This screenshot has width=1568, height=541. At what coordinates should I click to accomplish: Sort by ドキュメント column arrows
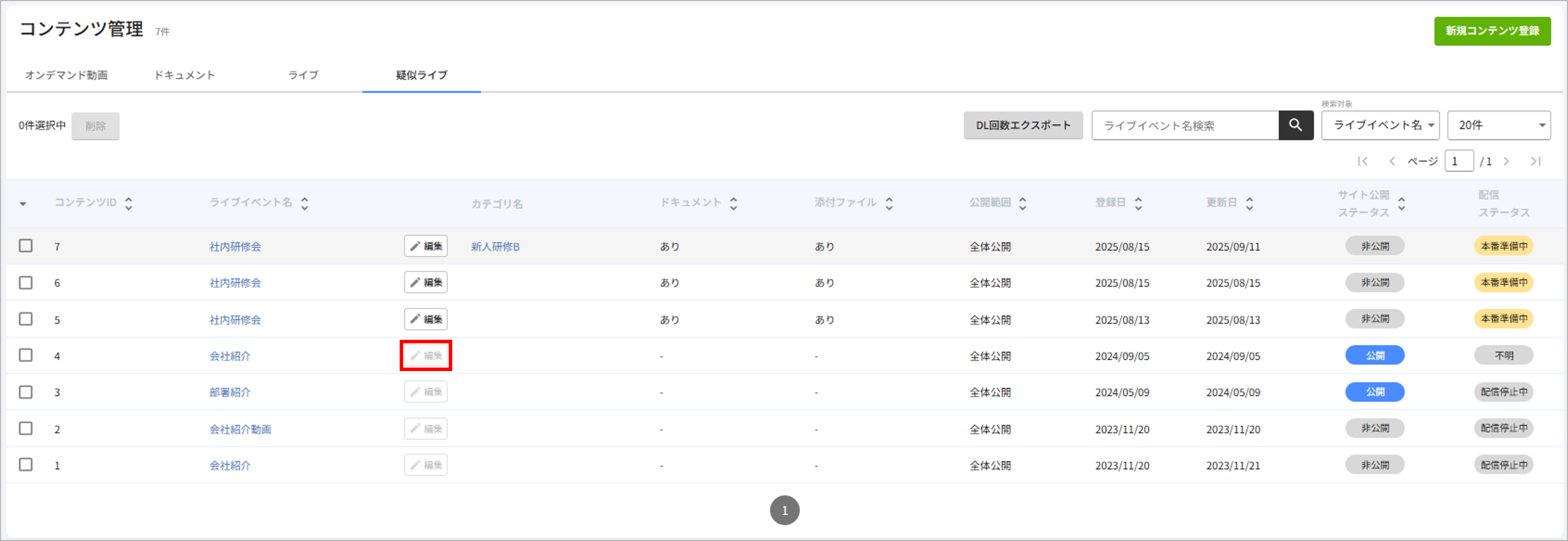[x=734, y=204]
